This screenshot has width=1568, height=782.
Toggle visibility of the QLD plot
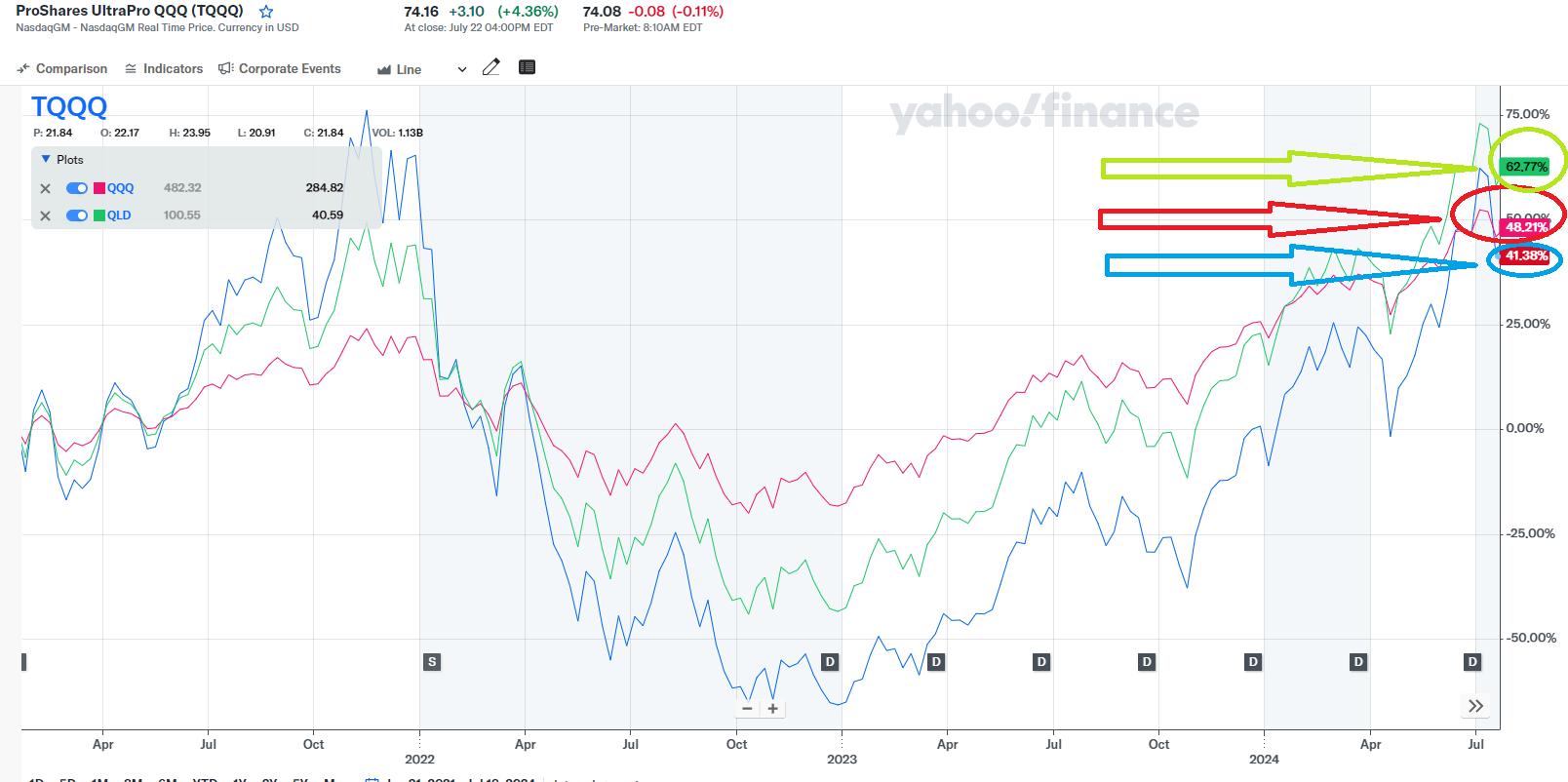[x=77, y=215]
